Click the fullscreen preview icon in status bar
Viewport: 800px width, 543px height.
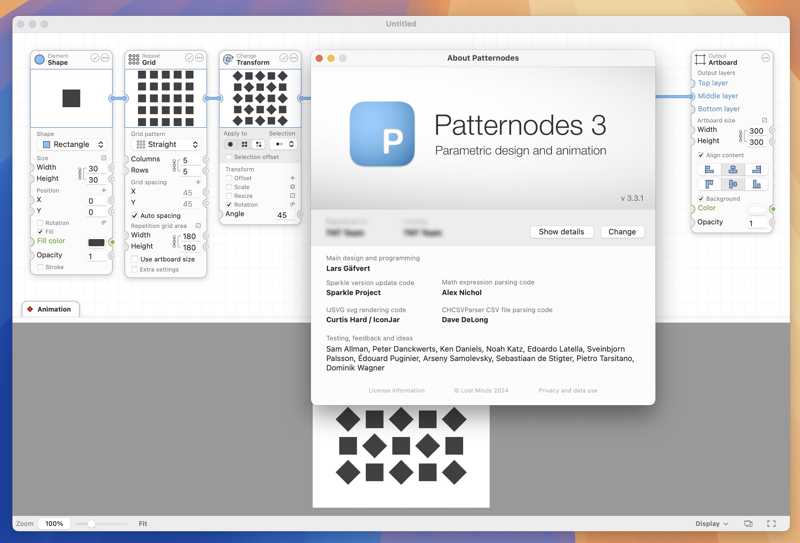[771, 524]
